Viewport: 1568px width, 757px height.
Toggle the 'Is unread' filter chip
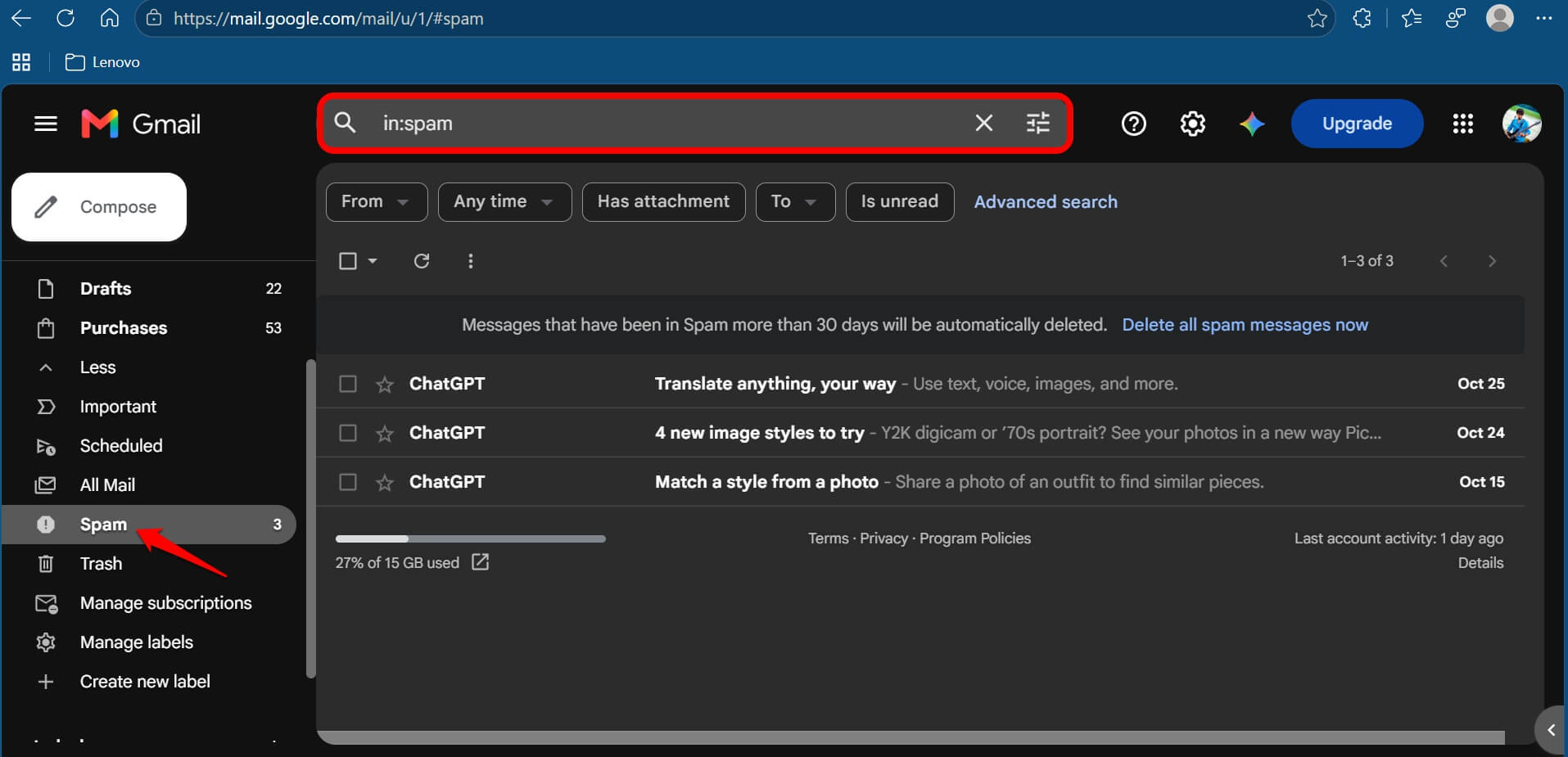pyautogui.click(x=899, y=202)
